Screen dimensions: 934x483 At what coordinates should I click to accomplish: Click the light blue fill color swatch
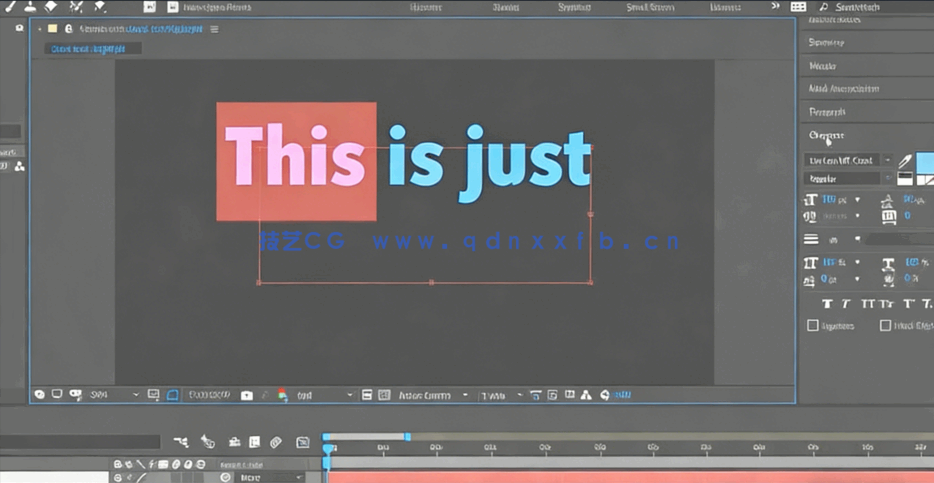click(x=925, y=162)
